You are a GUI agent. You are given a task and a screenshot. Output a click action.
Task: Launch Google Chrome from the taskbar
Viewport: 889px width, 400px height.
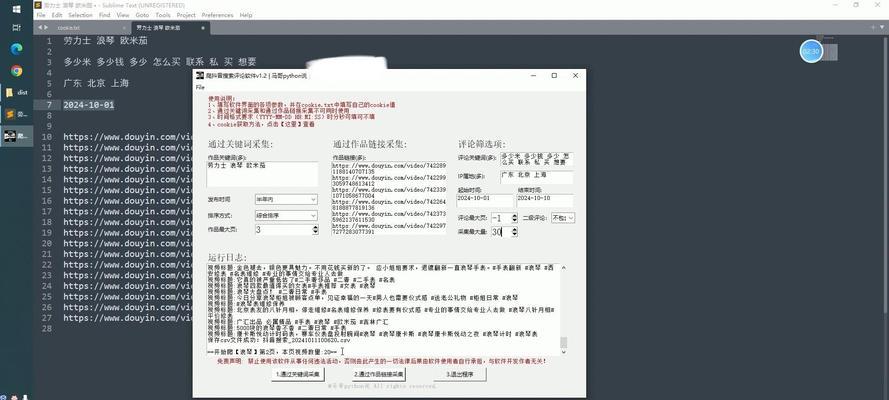(16, 71)
